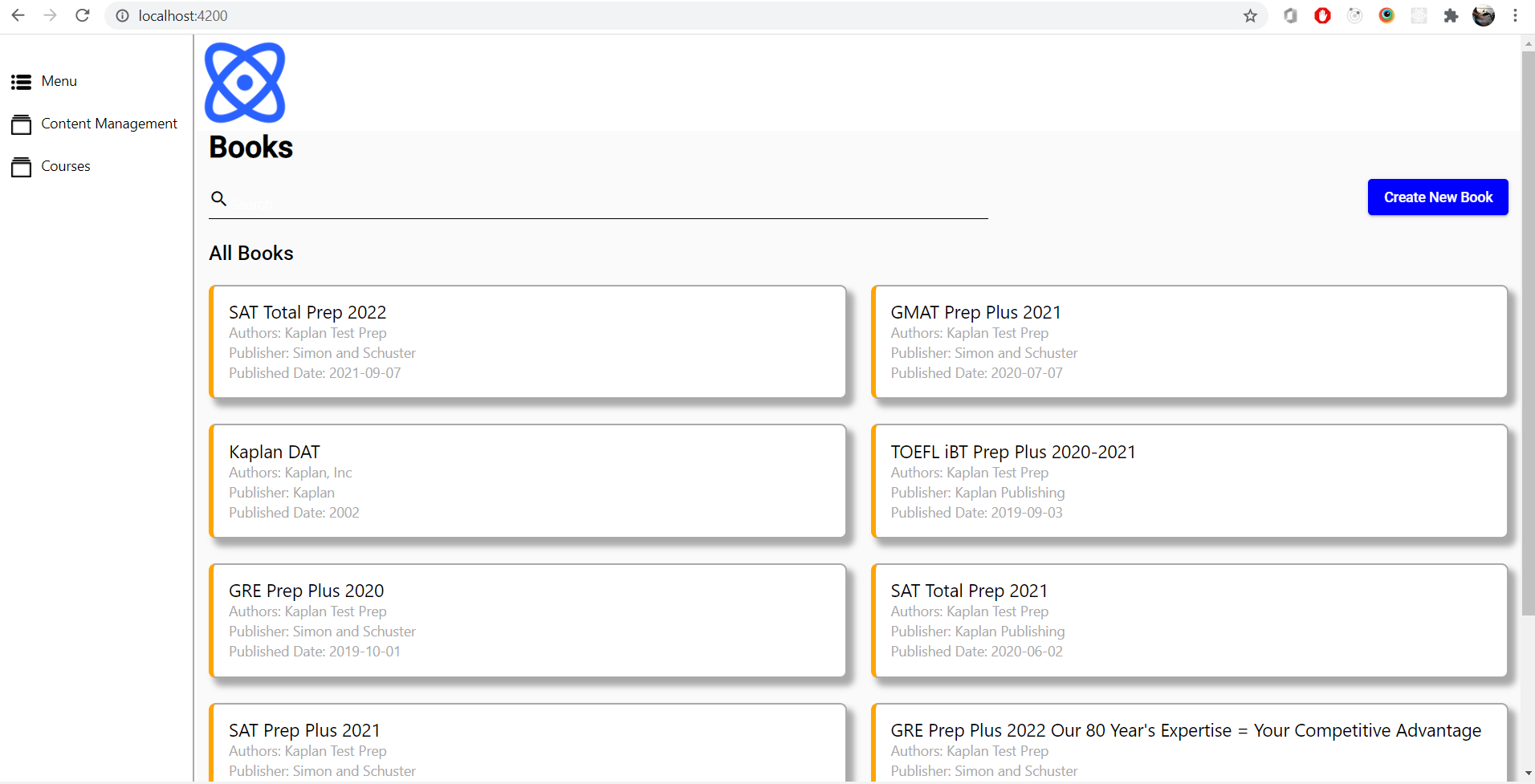Go back to the previous page
Viewport: 1535px width, 784px height.
(18, 16)
